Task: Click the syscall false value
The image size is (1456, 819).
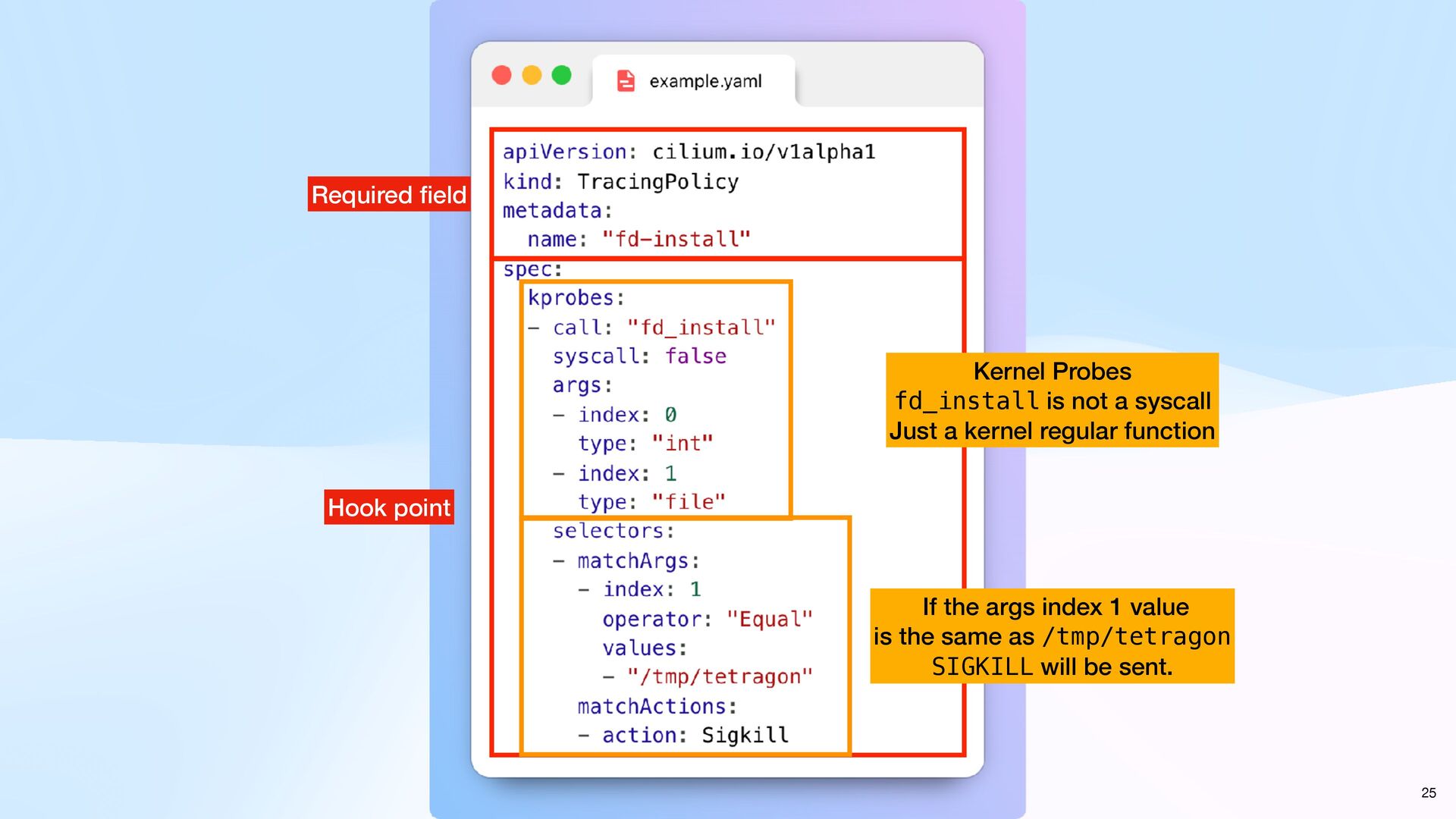Action: (x=695, y=356)
